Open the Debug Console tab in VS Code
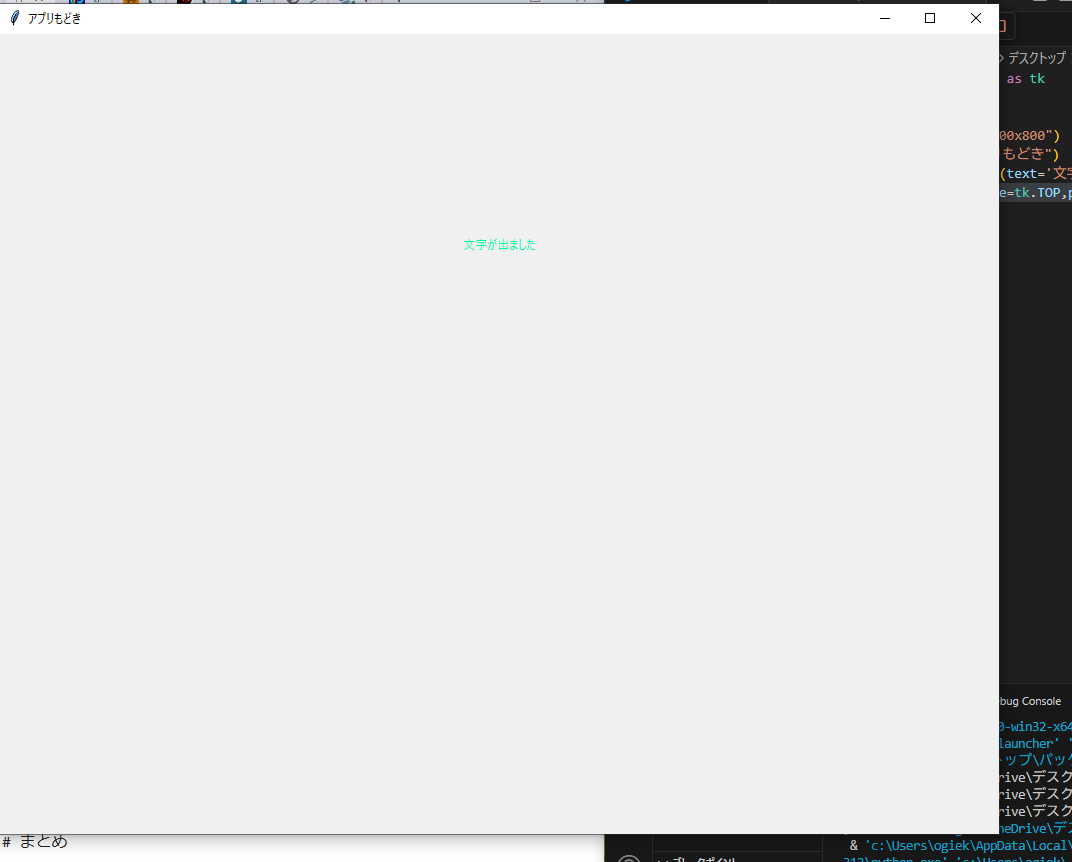The width and height of the screenshot is (1072, 862). click(x=1030, y=701)
